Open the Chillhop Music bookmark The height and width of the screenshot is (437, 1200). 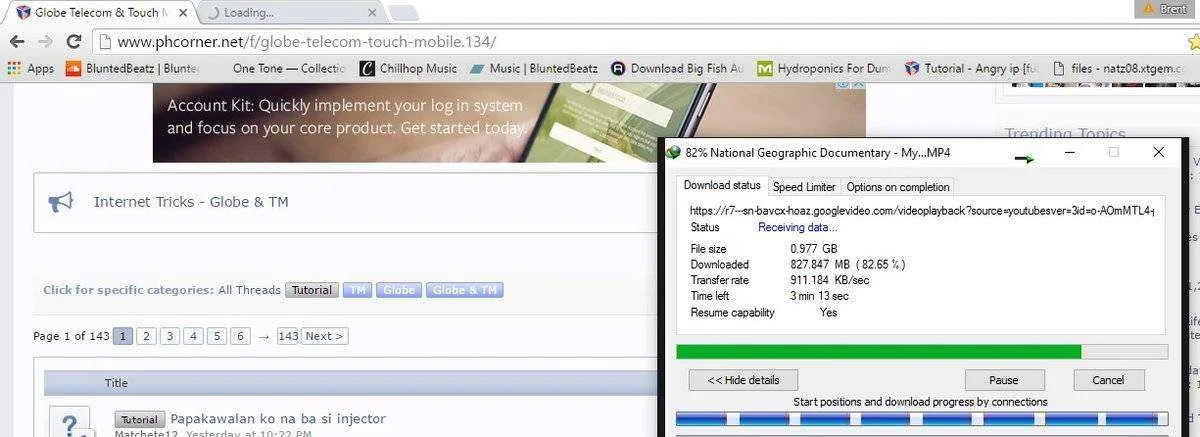tap(408, 69)
